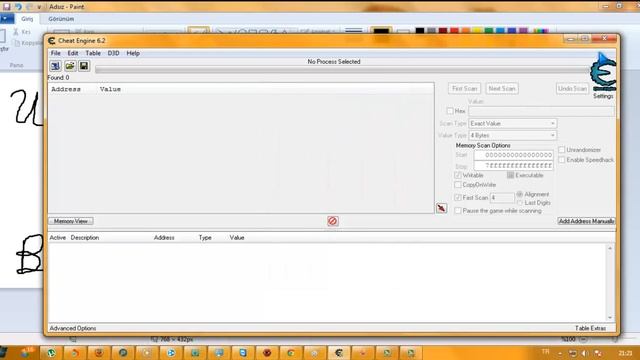Click the address table scrollbar up arrow
640x360 pixels.
point(610,248)
